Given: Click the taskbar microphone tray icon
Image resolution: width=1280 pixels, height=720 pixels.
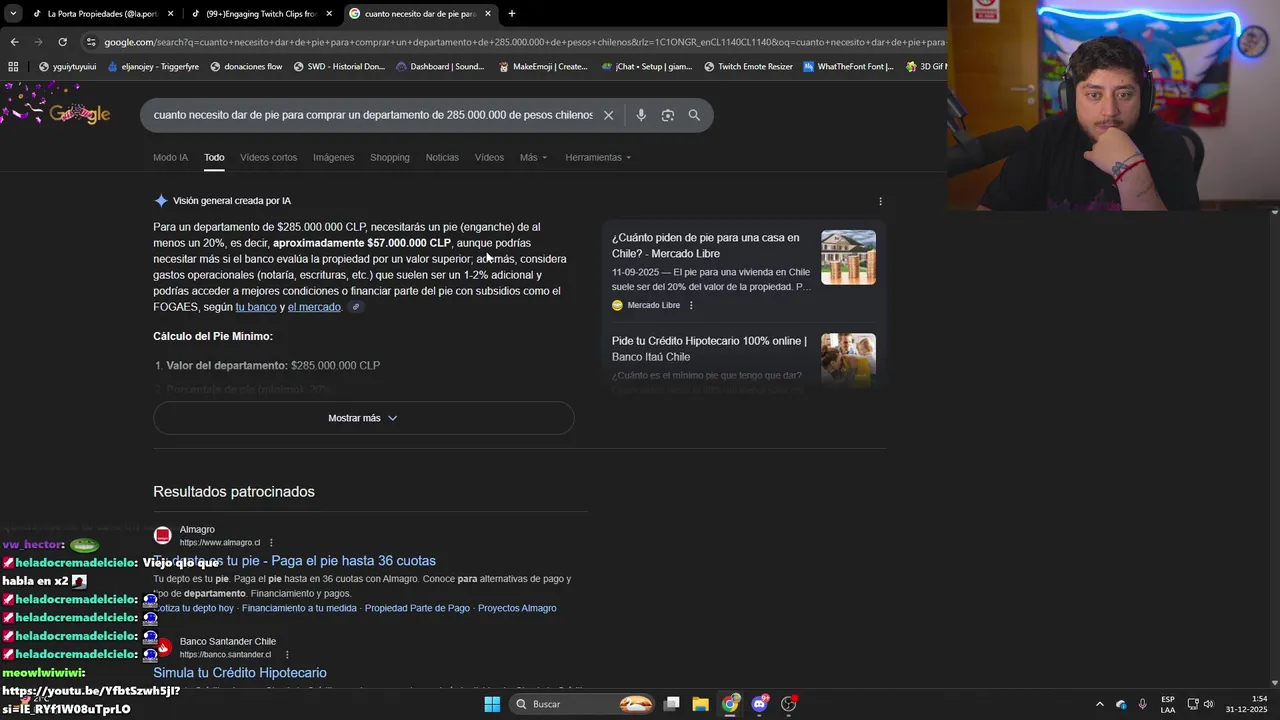Looking at the screenshot, I should point(1143,704).
